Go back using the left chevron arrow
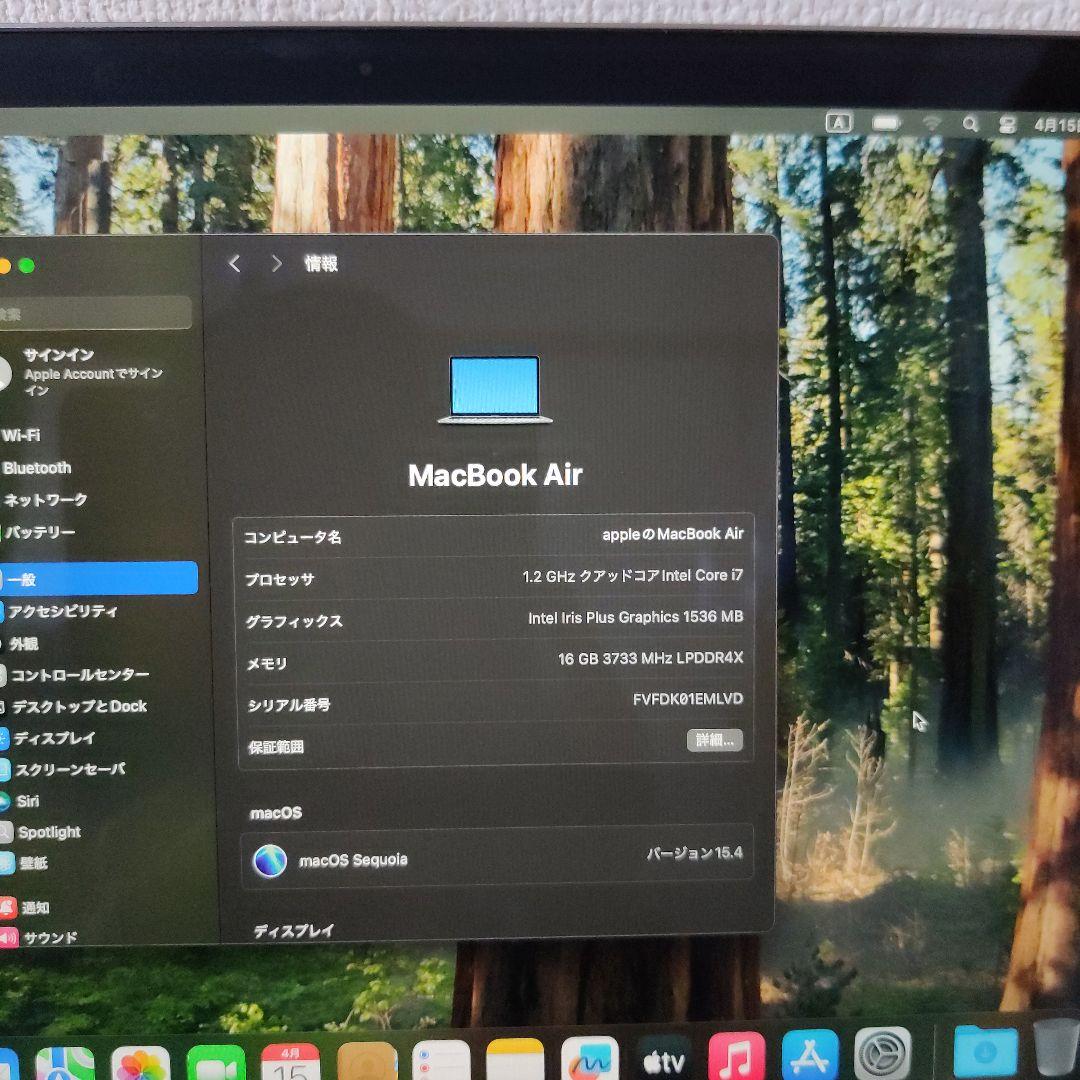The image size is (1080, 1080). (x=235, y=263)
